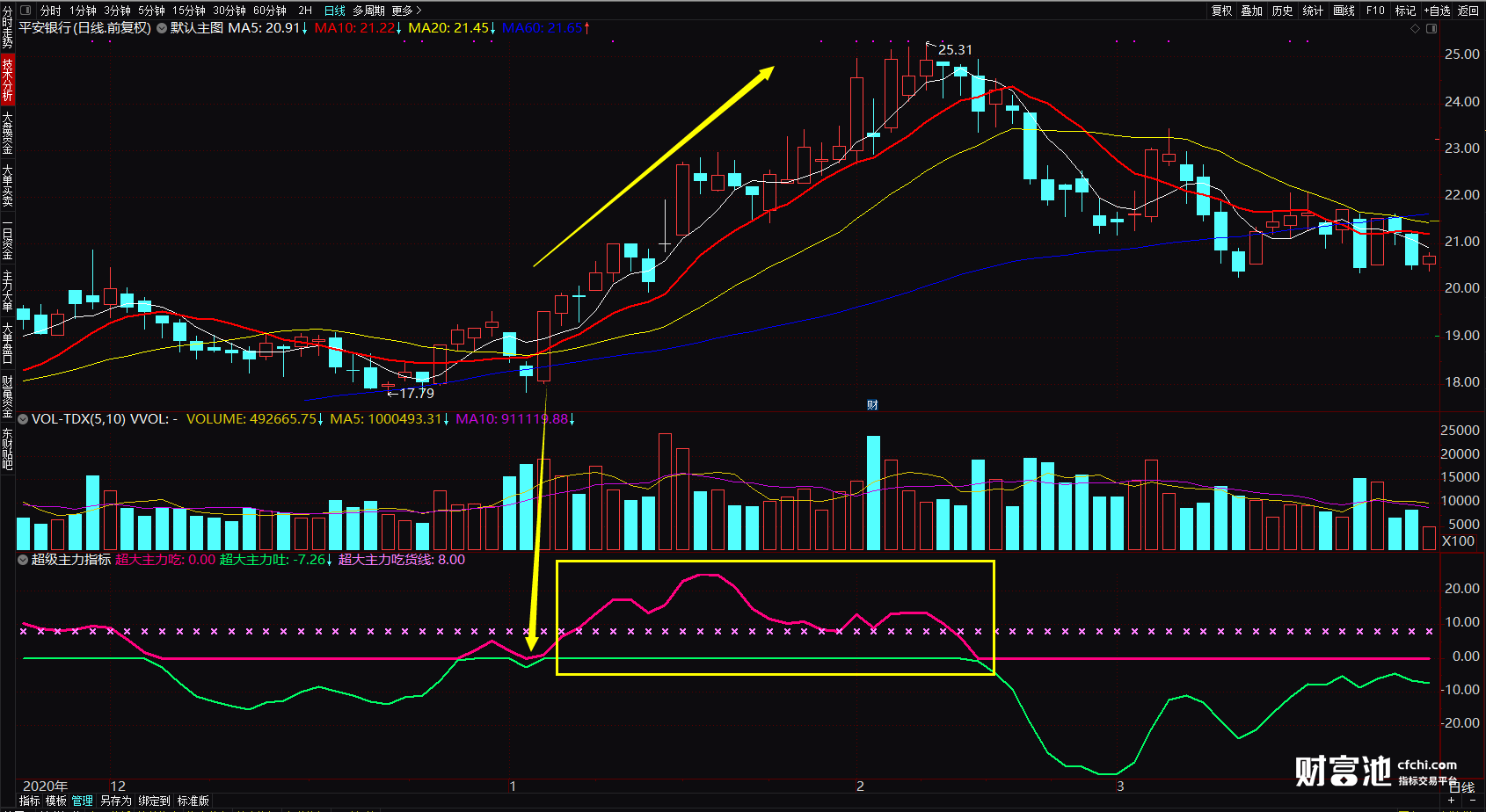Open the 主力大单 sidebar tab
The width and height of the screenshot is (1486, 812).
click(7, 291)
